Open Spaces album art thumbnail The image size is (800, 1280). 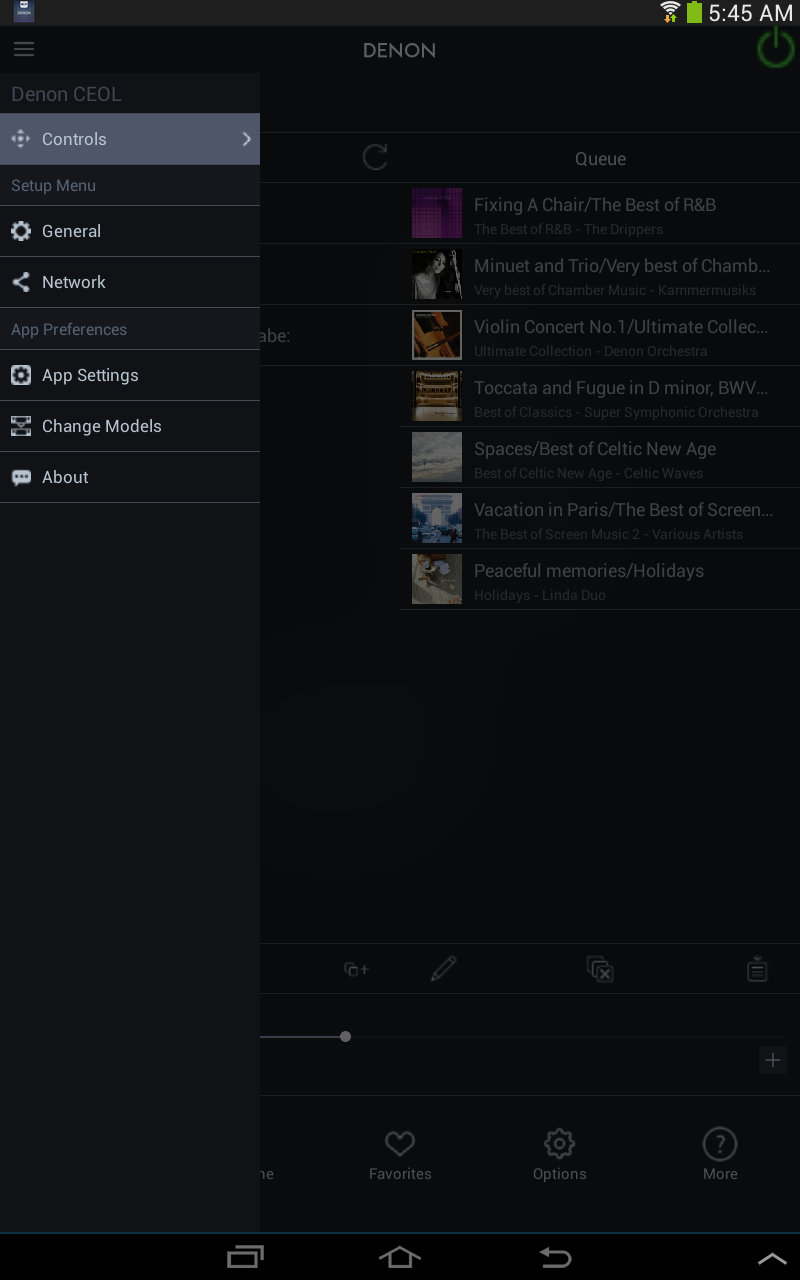[x=437, y=457]
